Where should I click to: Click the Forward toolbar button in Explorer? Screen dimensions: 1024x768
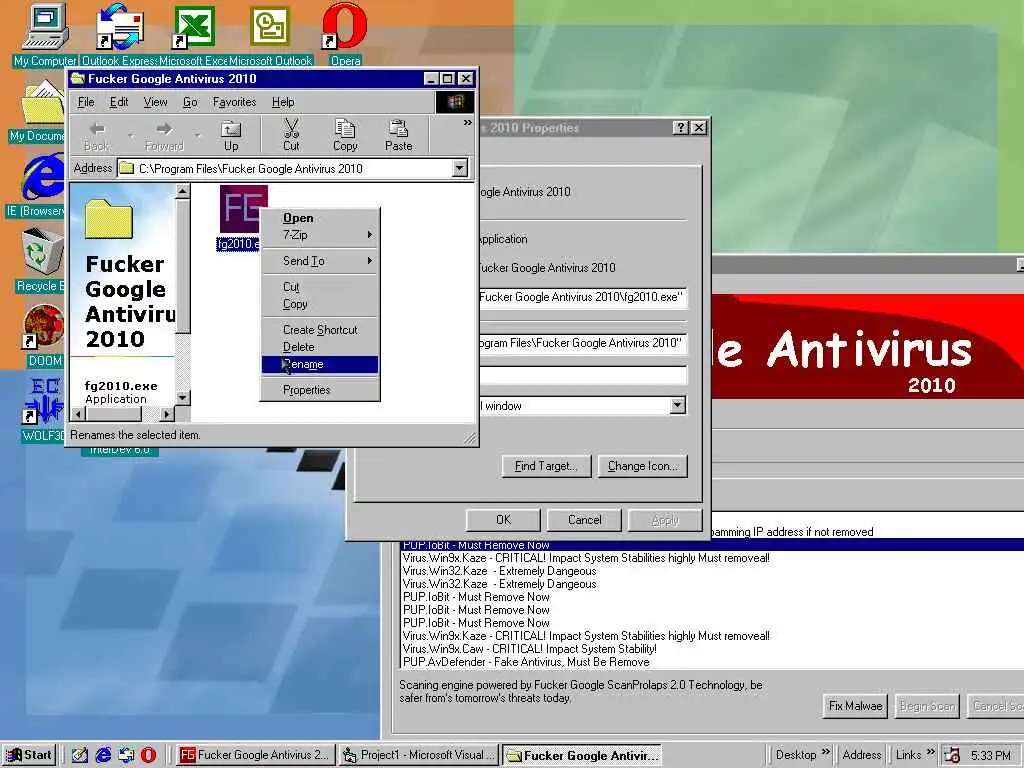(164, 136)
